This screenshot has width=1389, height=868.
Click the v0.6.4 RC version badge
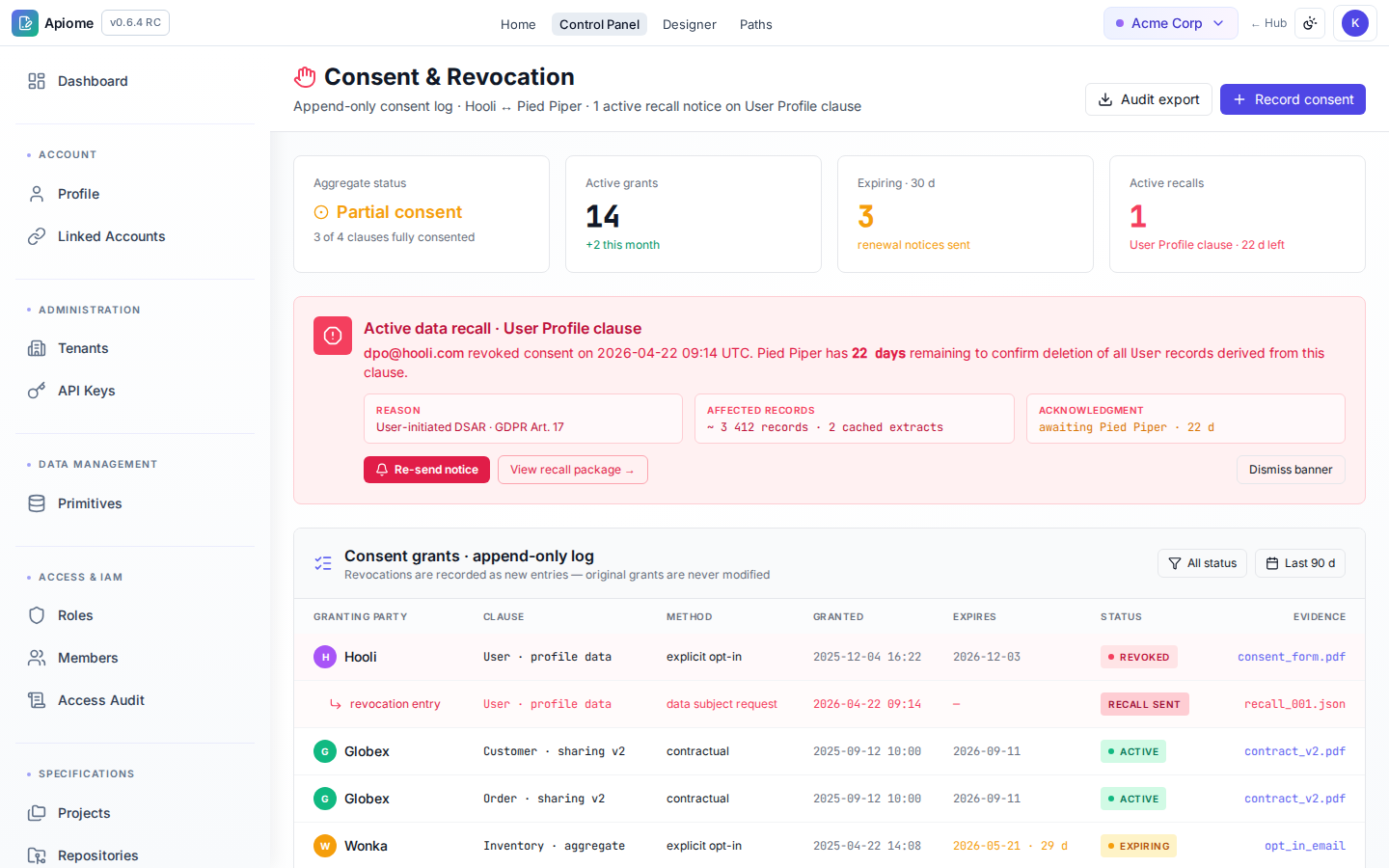click(135, 23)
